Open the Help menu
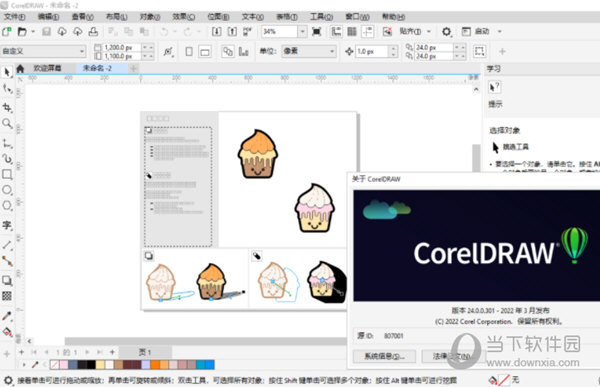This screenshot has height=387, width=600. coord(393,17)
